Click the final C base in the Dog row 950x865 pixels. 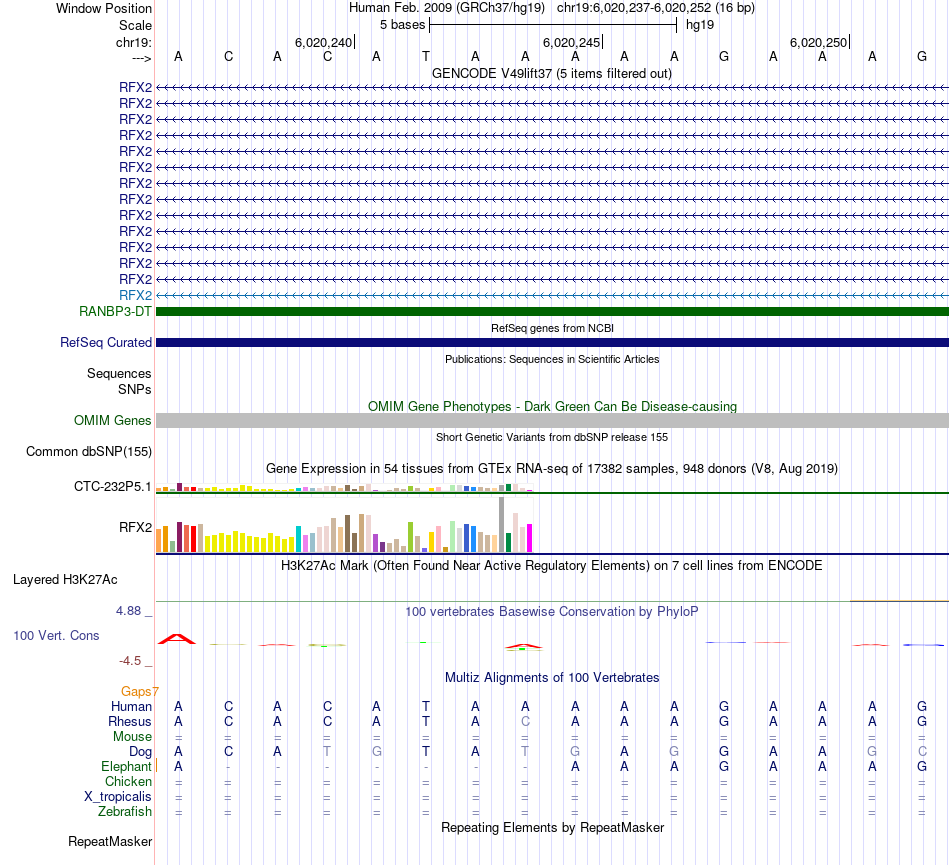922,751
